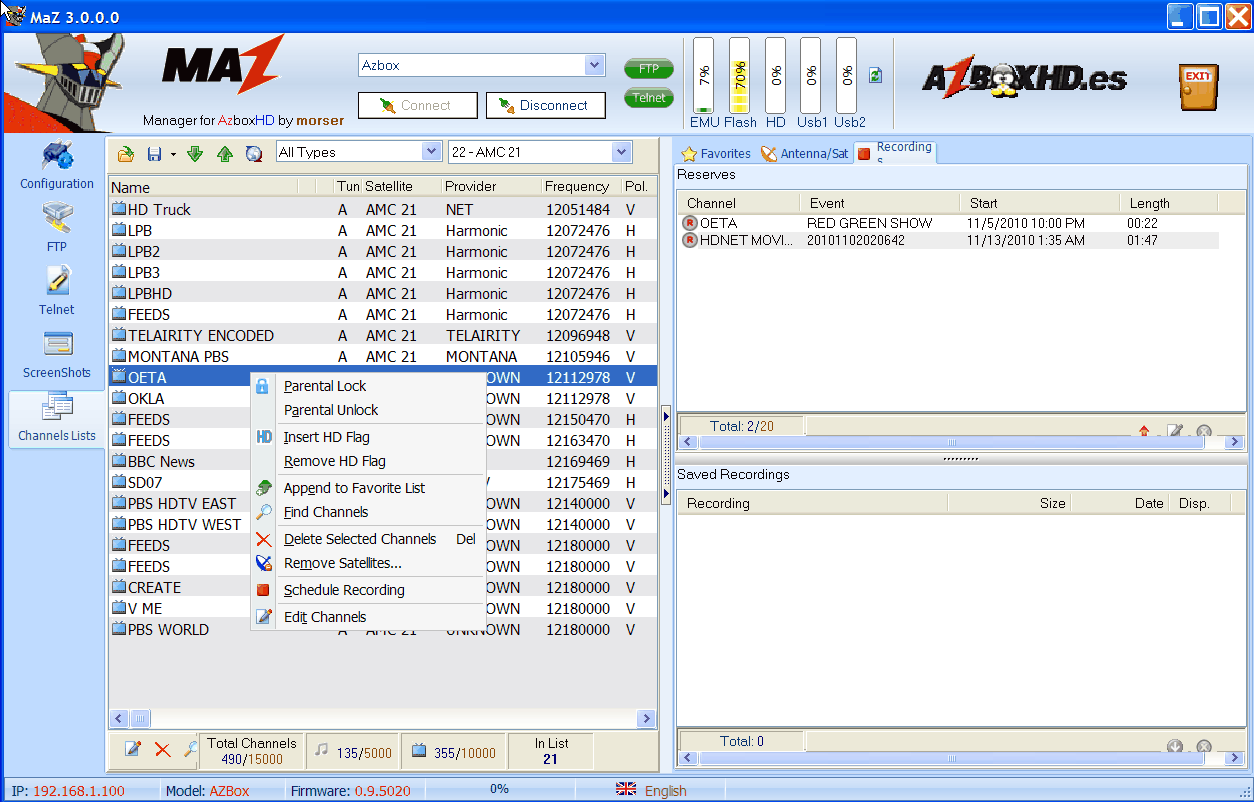Sort Reserves by Start column header
Screen dimensions: 1254x802
[1039, 203]
